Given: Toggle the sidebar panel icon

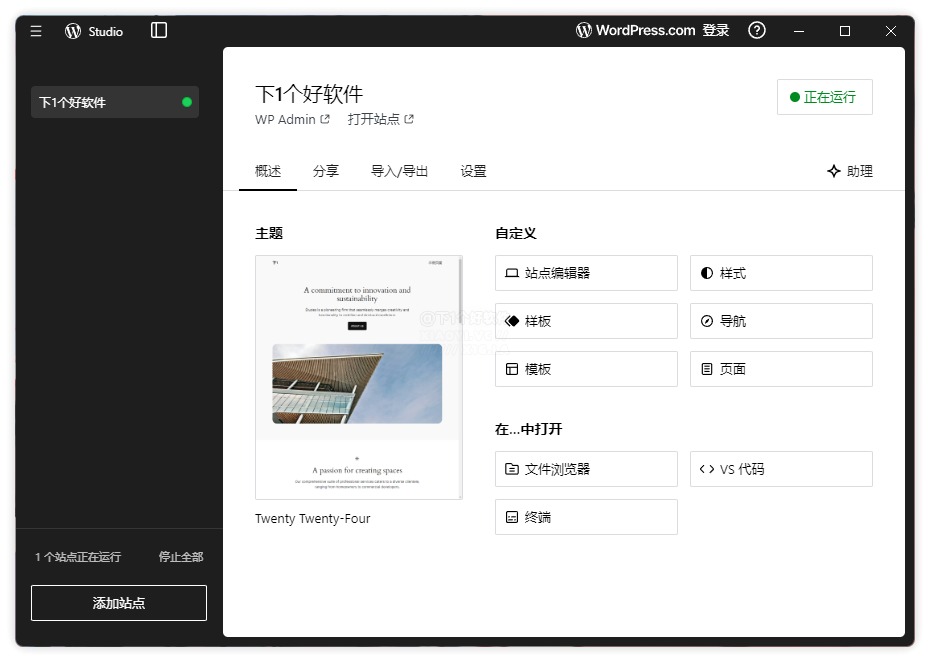Looking at the screenshot, I should click(x=159, y=30).
